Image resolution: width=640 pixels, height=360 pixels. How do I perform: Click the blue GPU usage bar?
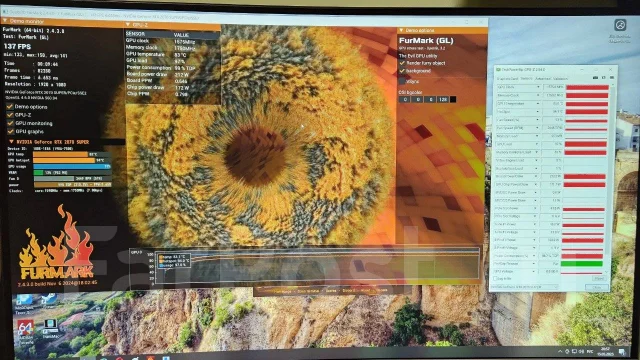pos(72,167)
